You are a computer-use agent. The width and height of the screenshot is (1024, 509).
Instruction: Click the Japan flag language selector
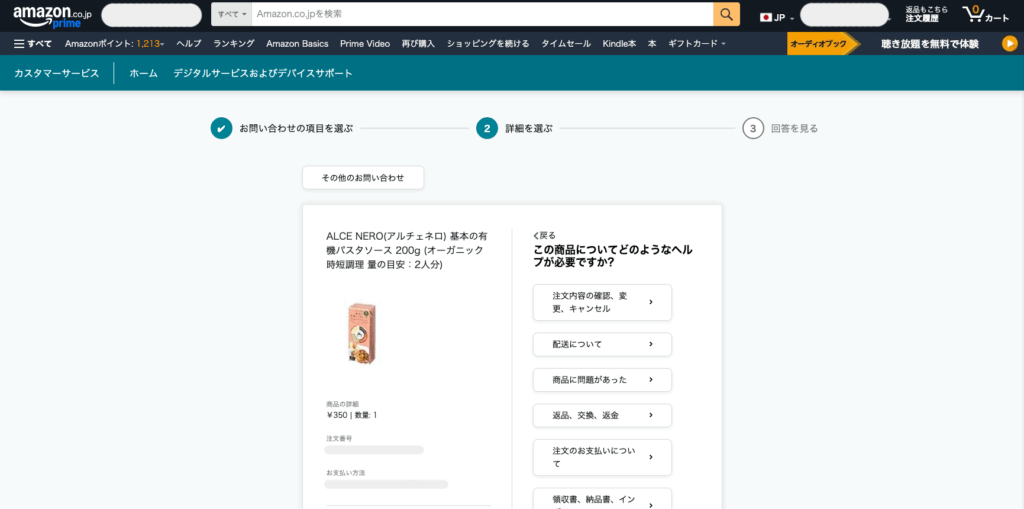pos(776,18)
